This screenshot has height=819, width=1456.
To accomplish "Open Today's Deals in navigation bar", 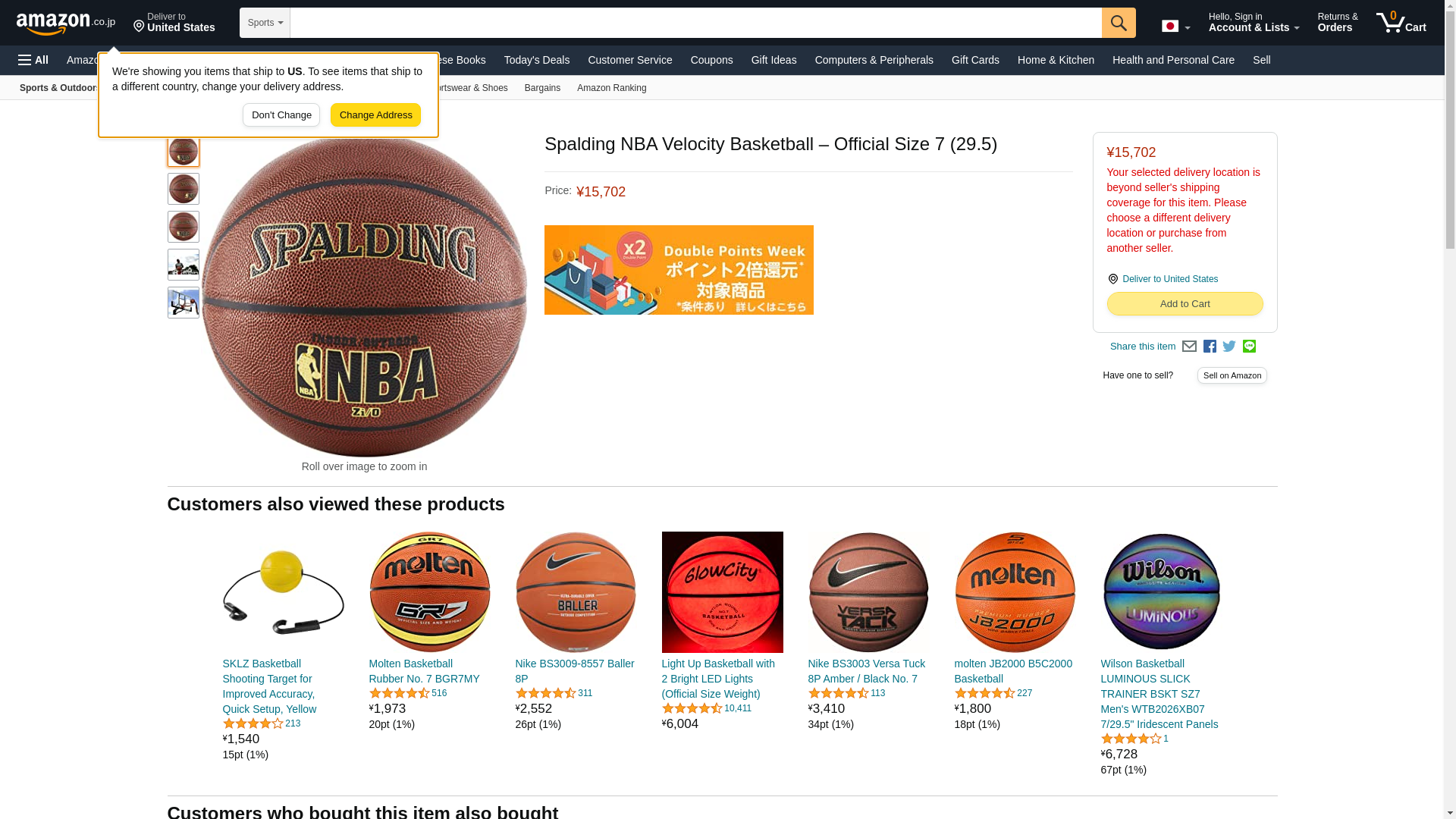I will [x=537, y=60].
